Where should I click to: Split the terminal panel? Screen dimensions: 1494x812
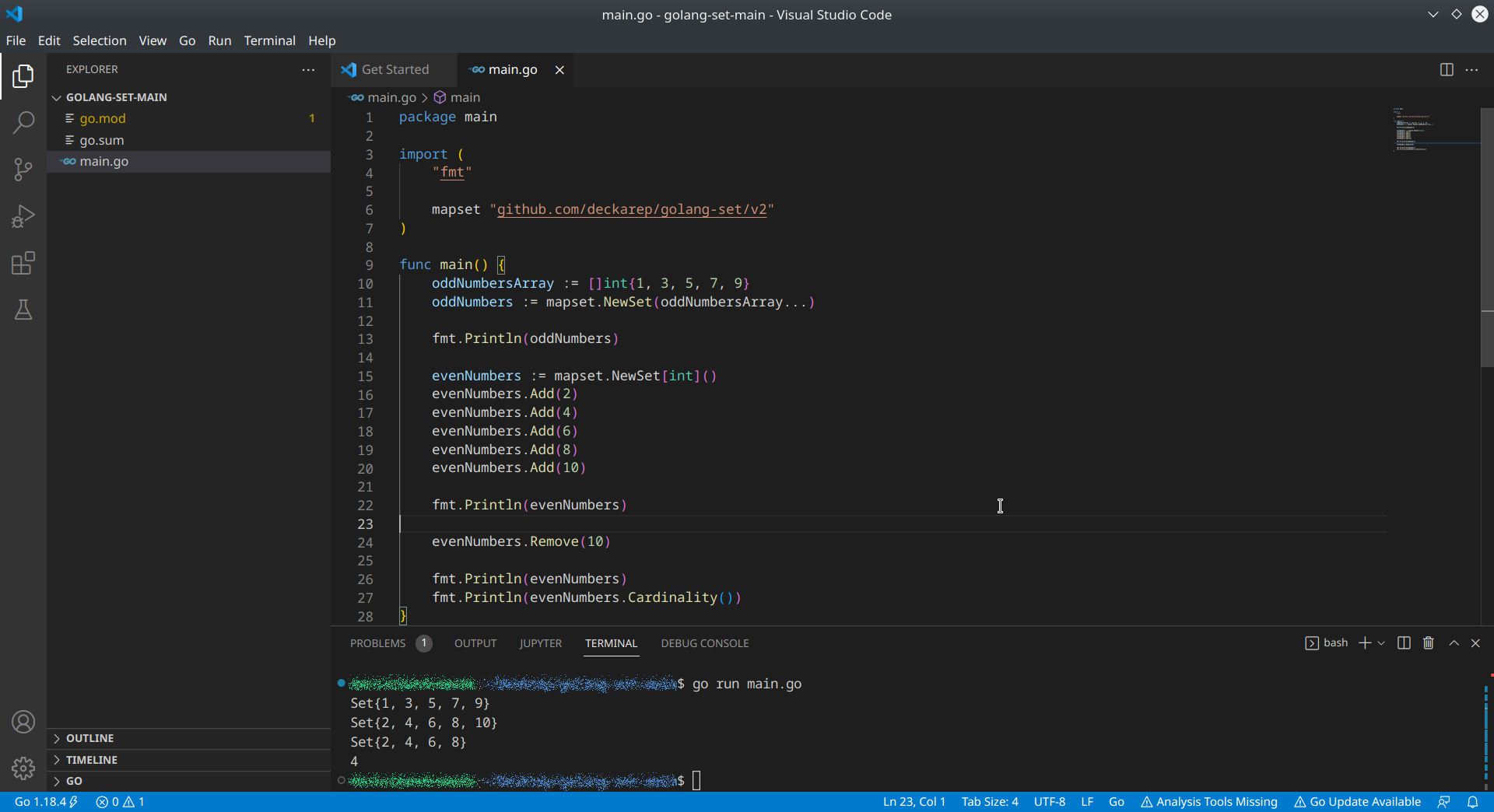pyautogui.click(x=1403, y=643)
